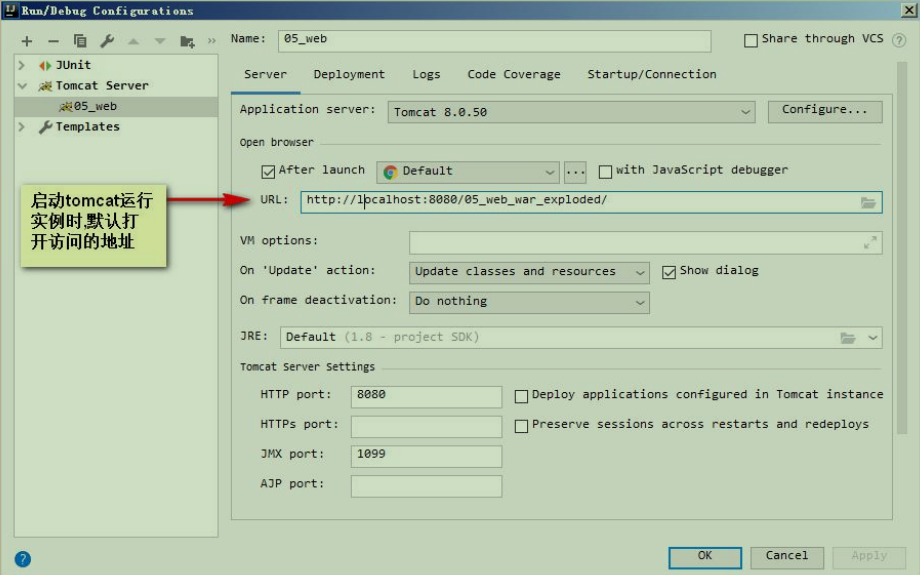Move configuration down with the arrow icon
This screenshot has height=575, width=920.
coord(160,41)
